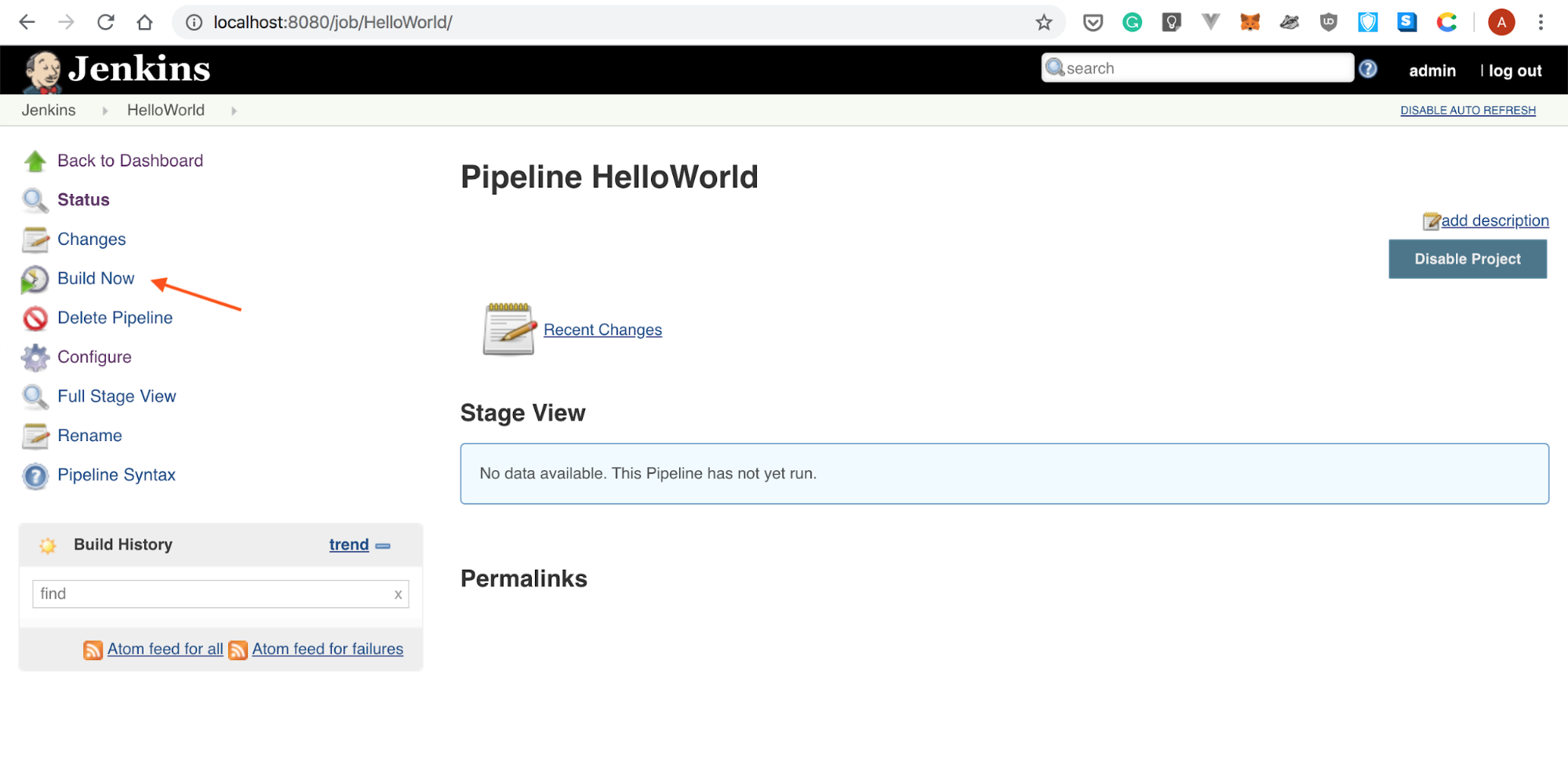
Task: Open the Changes sidebar item
Action: [x=92, y=239]
